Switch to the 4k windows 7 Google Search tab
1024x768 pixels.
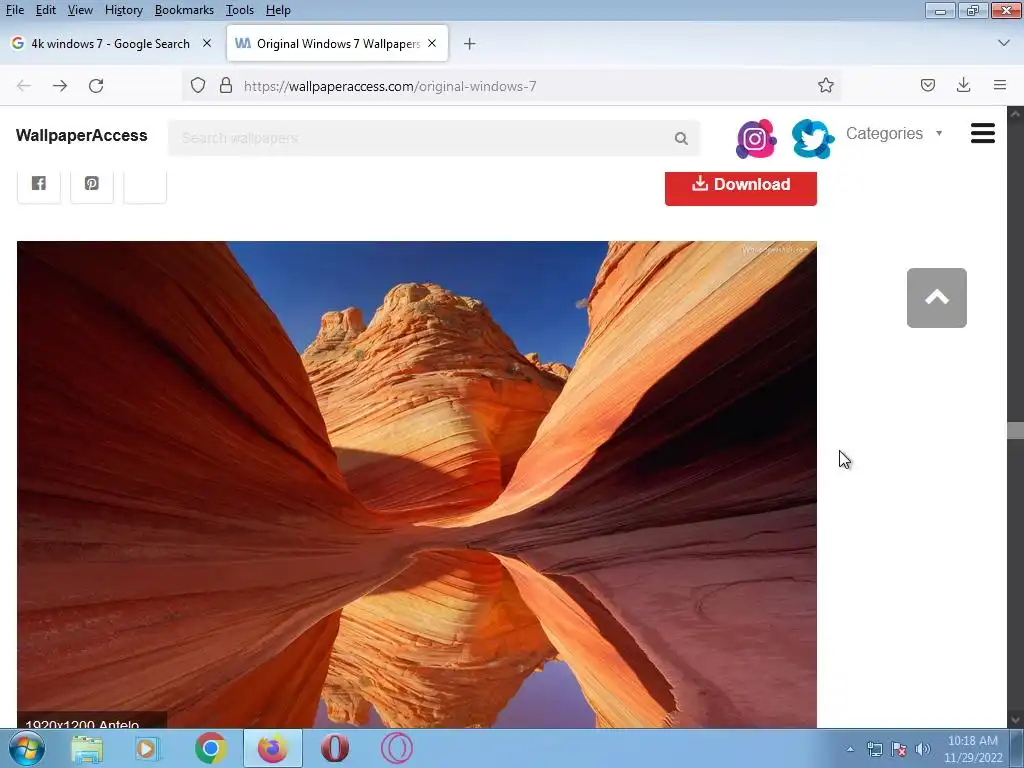[111, 44]
